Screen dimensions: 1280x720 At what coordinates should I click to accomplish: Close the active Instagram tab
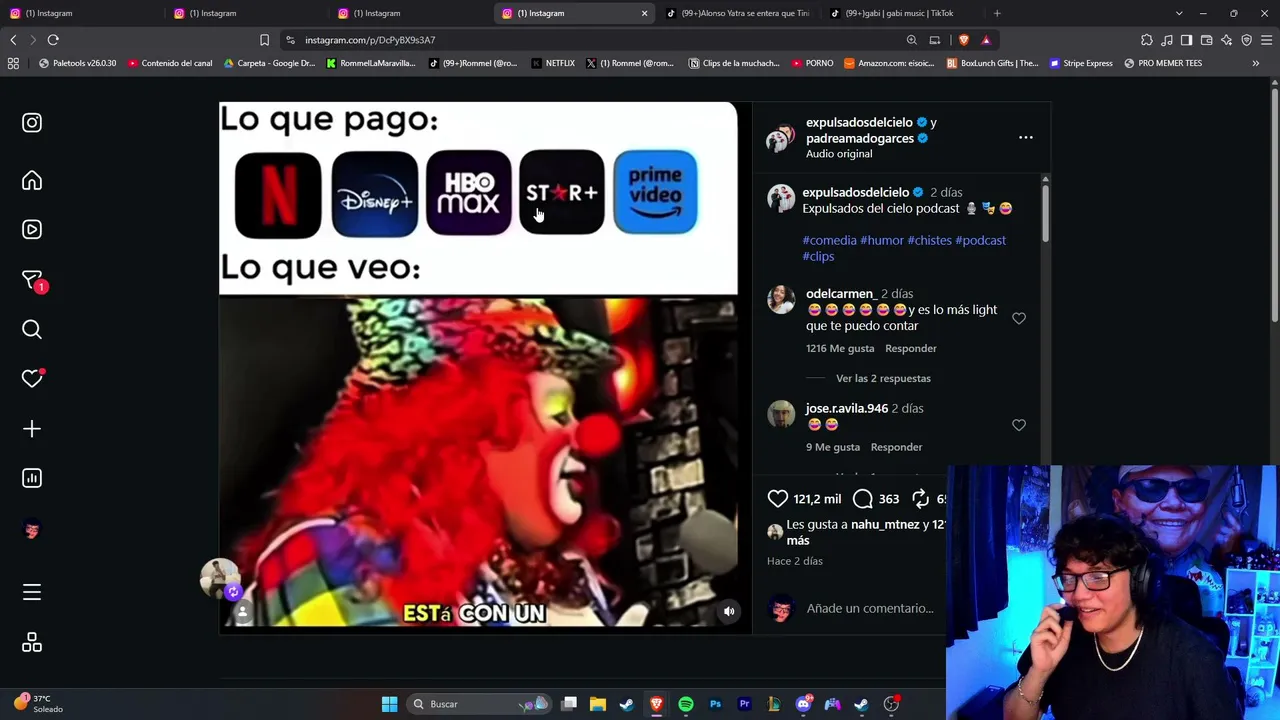click(x=644, y=13)
